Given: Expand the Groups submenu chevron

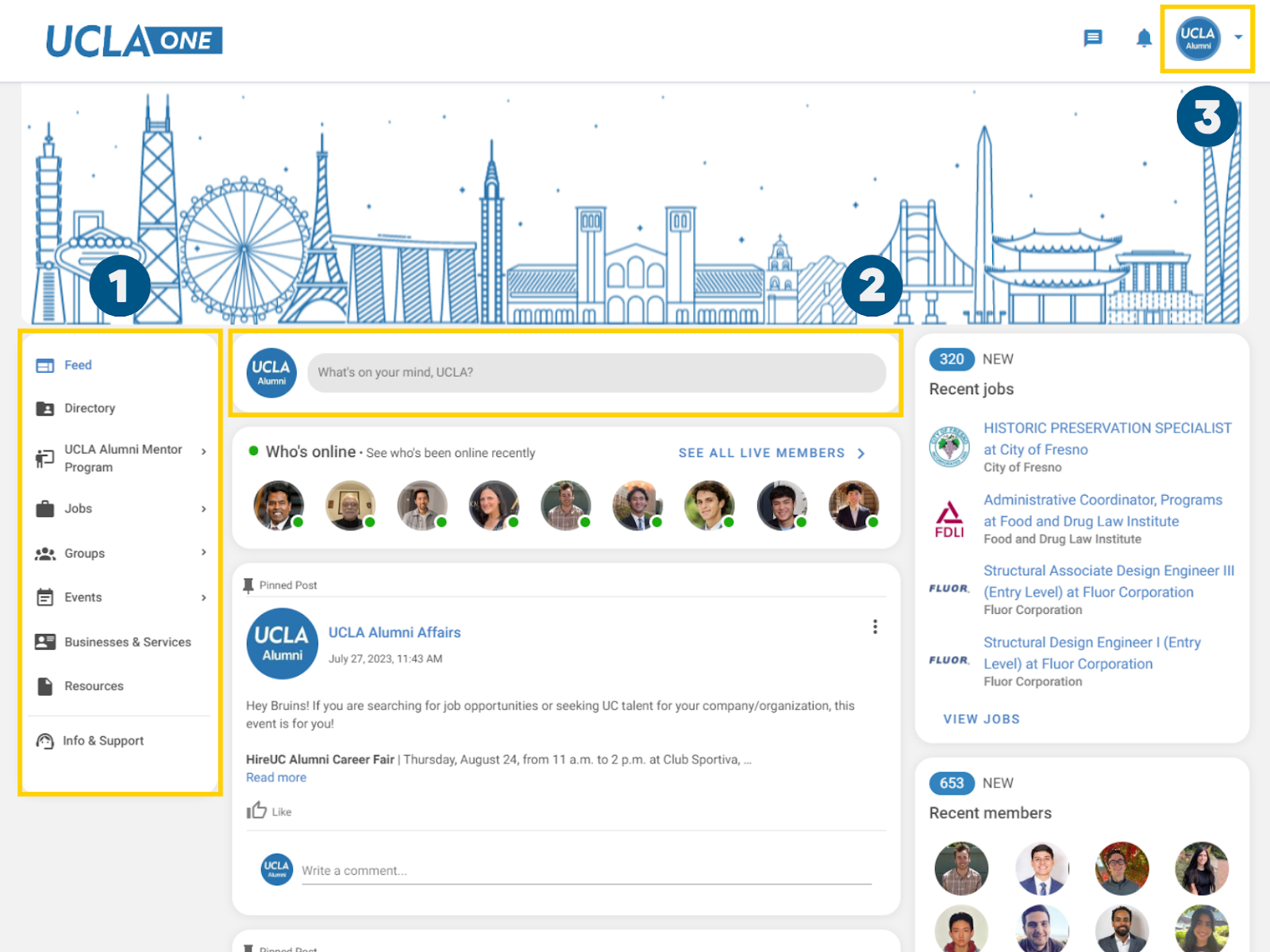Looking at the screenshot, I should (x=204, y=552).
